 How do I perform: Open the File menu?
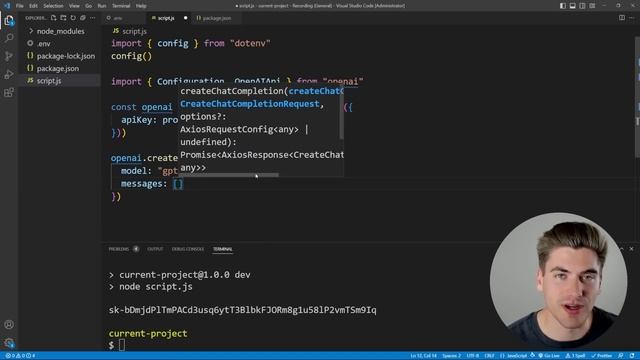click(x=20, y=6)
